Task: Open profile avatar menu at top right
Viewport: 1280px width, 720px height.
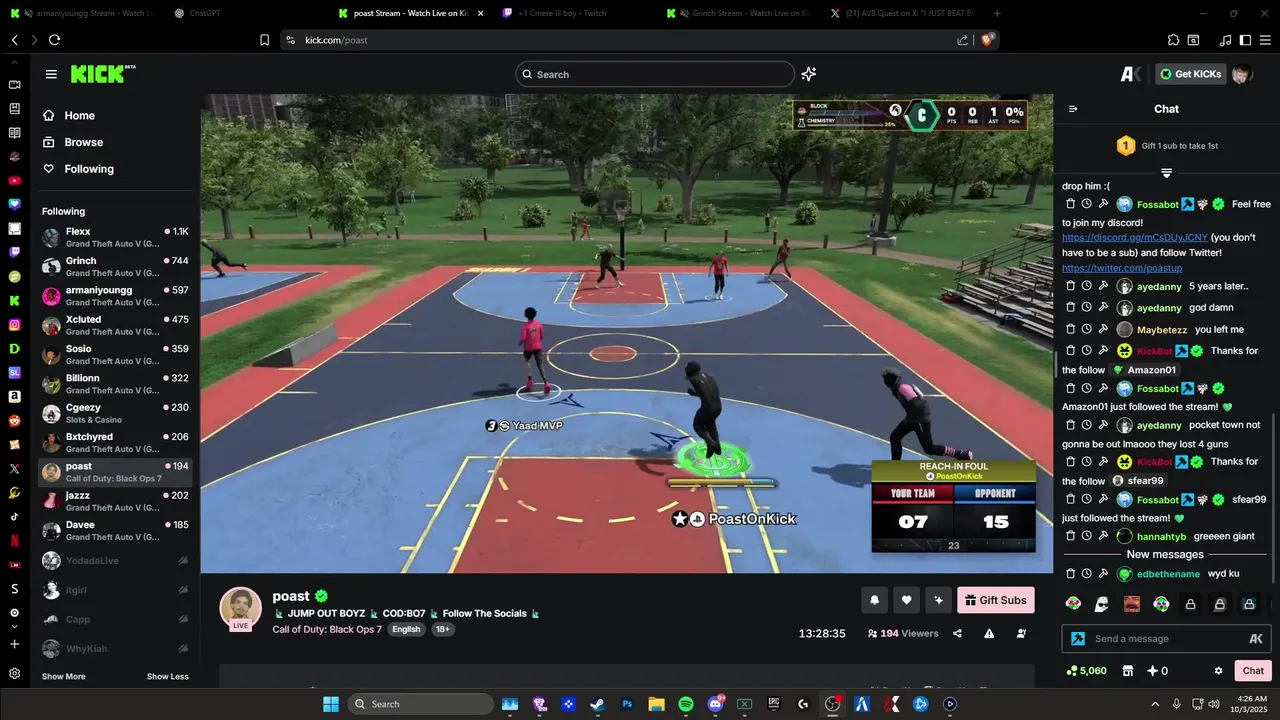Action: (x=1241, y=74)
